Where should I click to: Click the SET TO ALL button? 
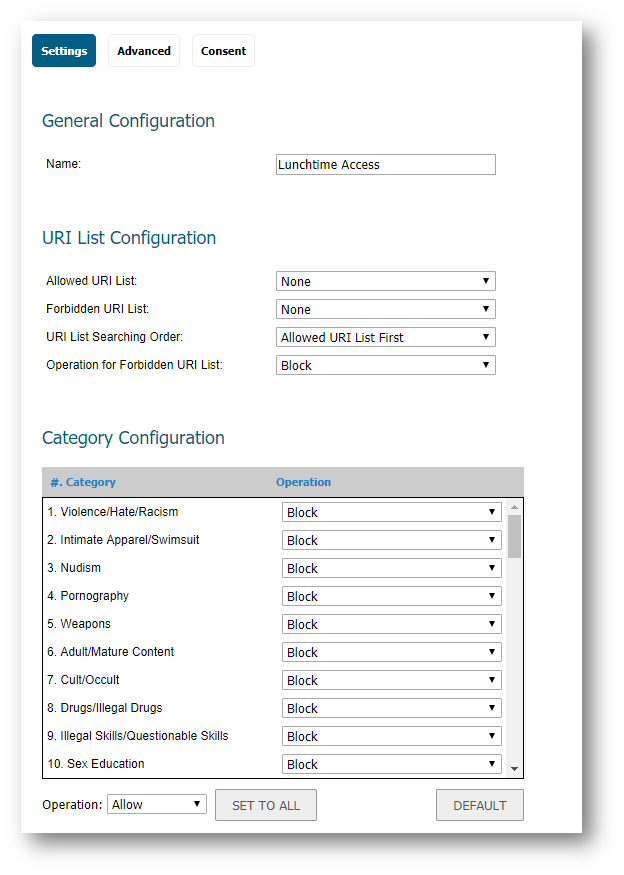tap(266, 805)
